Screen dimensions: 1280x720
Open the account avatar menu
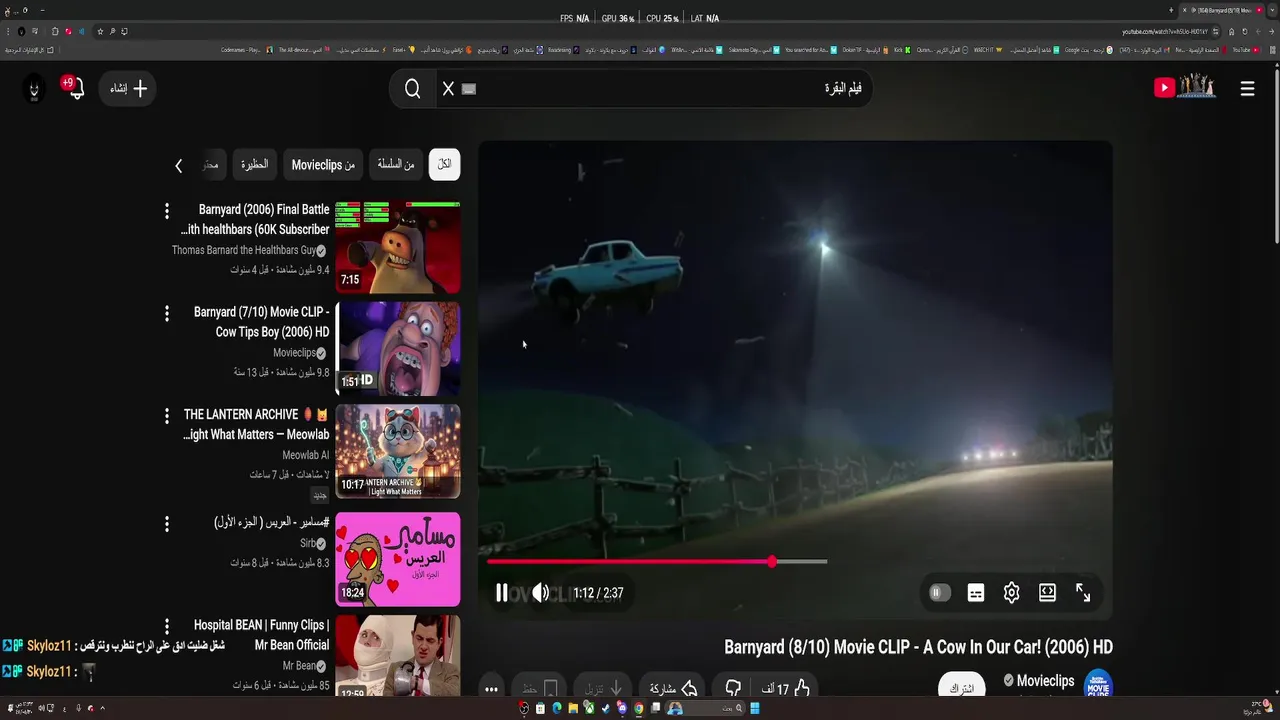tap(34, 89)
